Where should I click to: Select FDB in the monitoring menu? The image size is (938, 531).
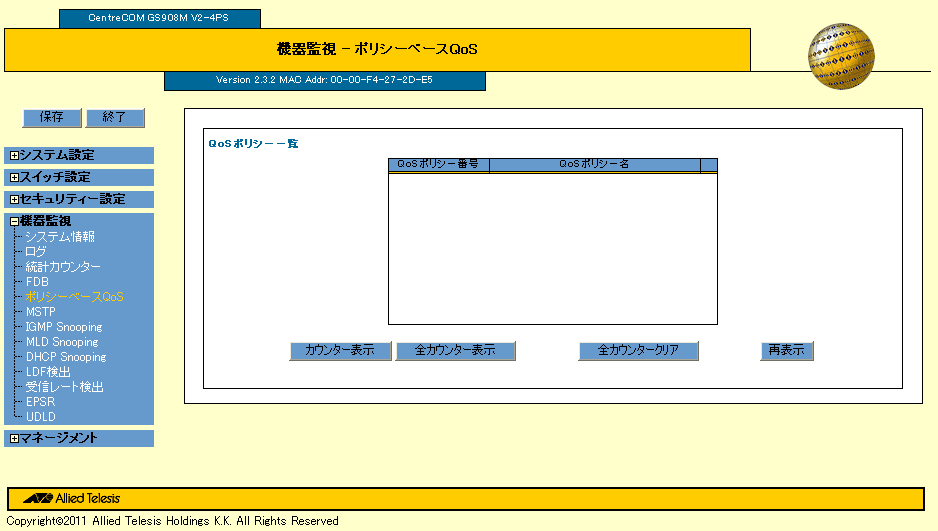coord(37,282)
